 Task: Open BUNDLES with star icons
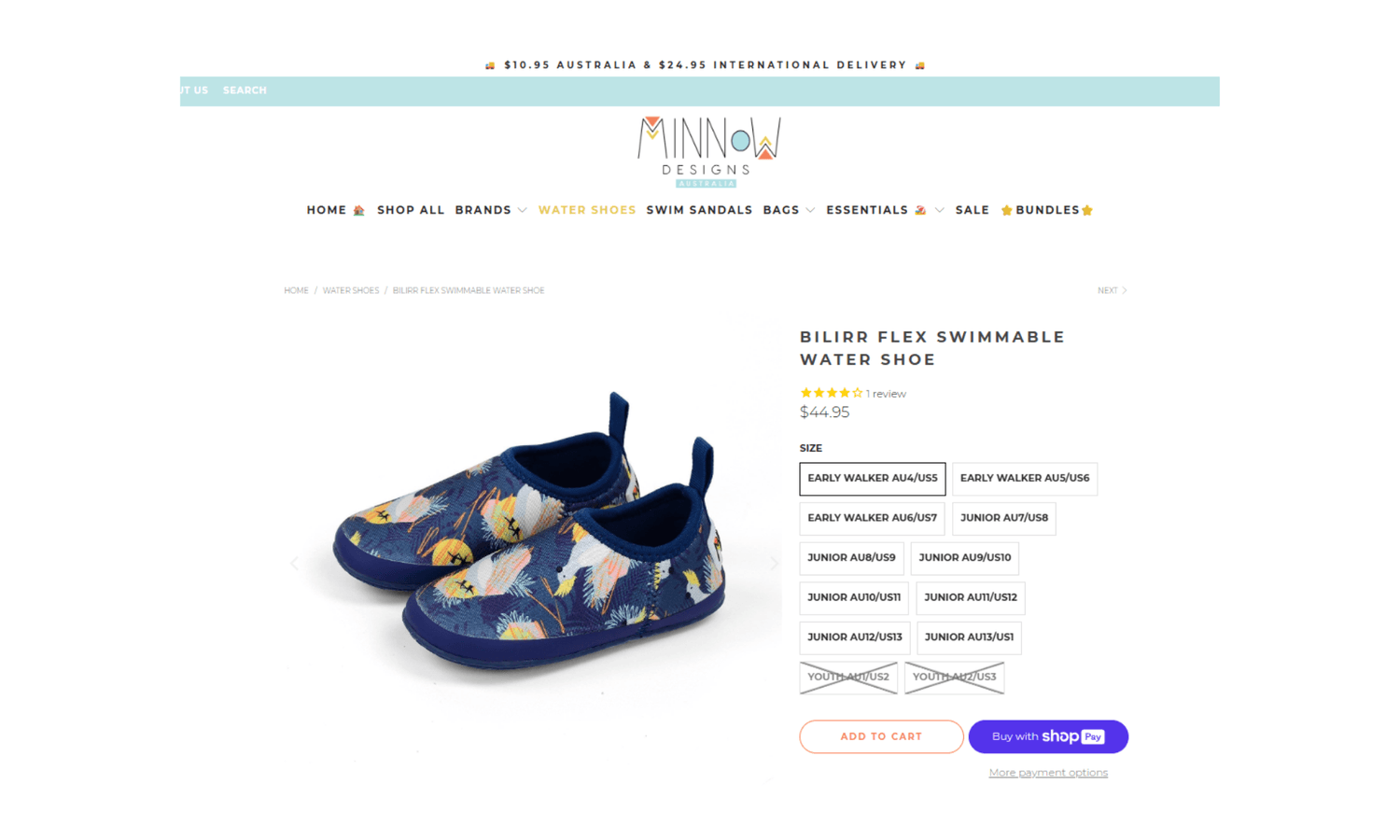(x=1046, y=210)
